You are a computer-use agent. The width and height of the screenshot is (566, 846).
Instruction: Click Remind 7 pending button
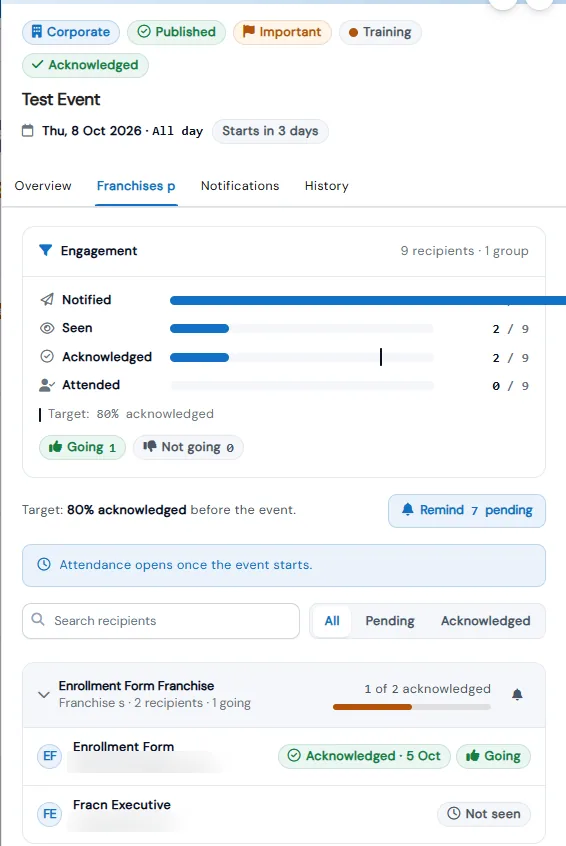pyautogui.click(x=467, y=510)
